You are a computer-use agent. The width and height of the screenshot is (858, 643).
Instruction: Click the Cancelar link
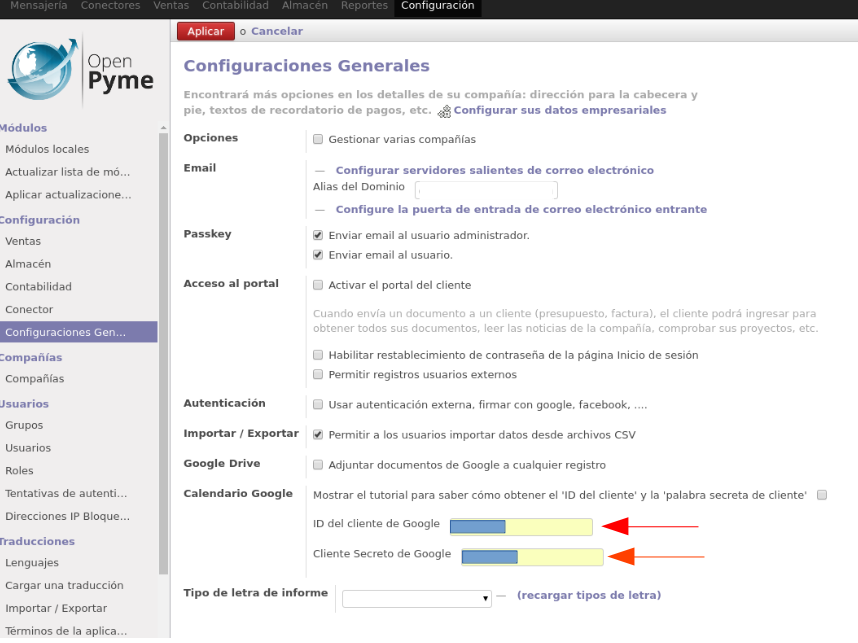(277, 31)
